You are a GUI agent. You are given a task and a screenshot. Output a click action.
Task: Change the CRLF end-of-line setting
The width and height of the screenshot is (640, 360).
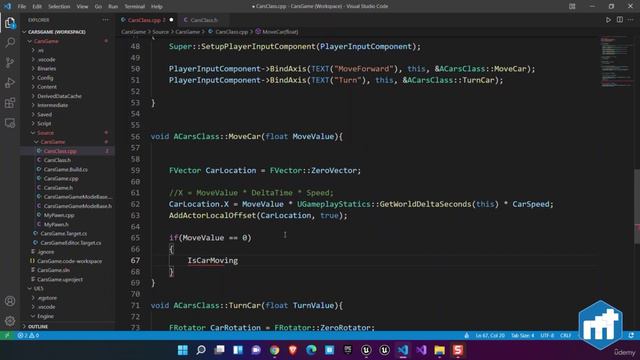pyautogui.click(x=565, y=336)
